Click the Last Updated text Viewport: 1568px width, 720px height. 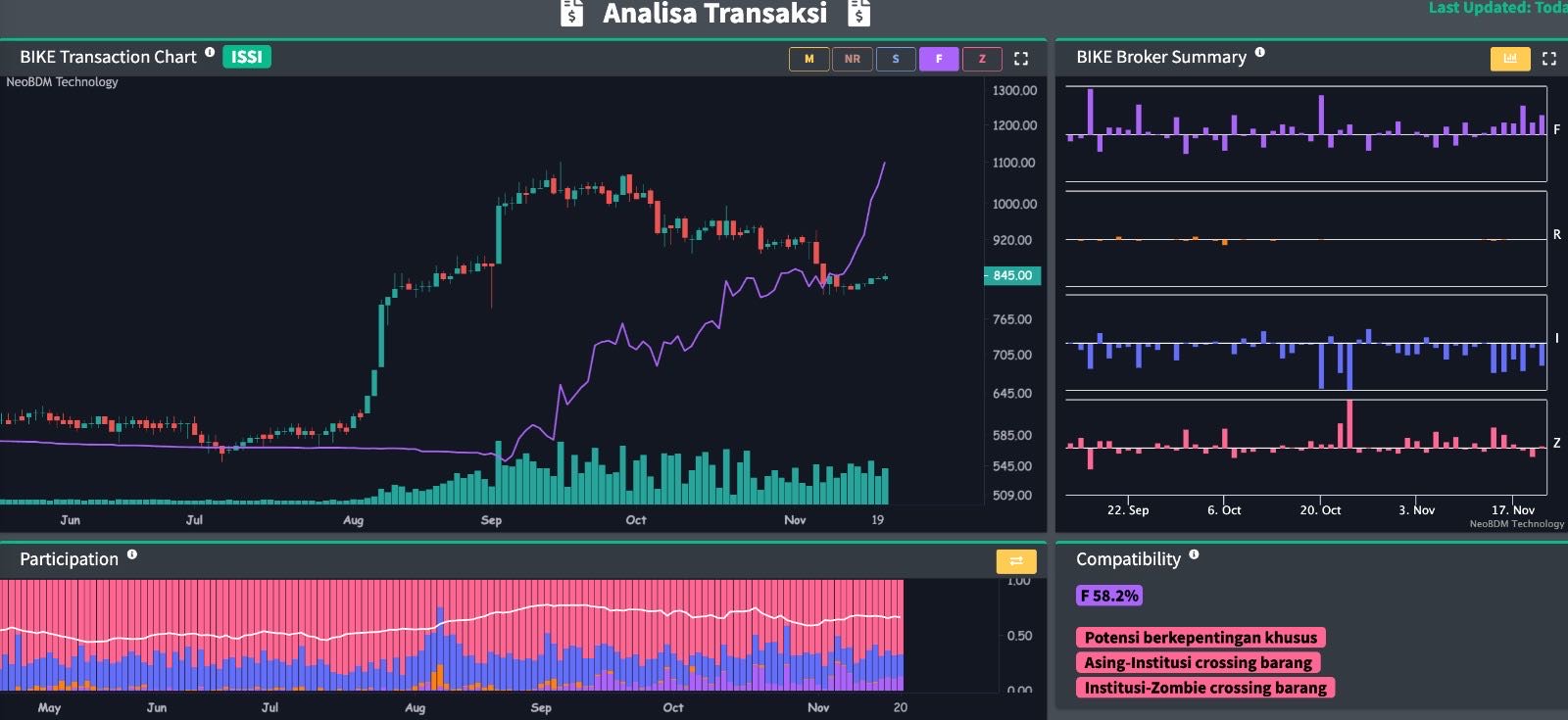click(1498, 8)
